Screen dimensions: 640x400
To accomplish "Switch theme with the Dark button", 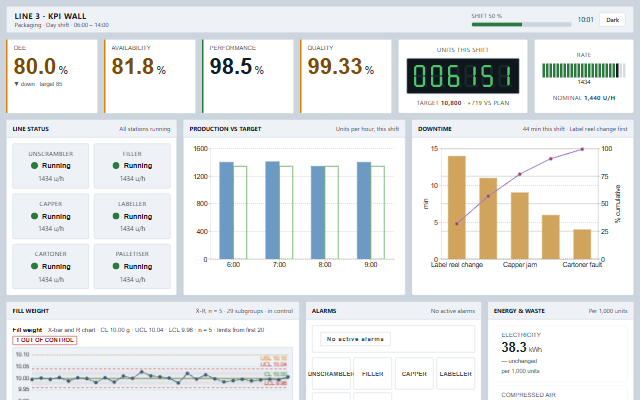I will tap(612, 20).
